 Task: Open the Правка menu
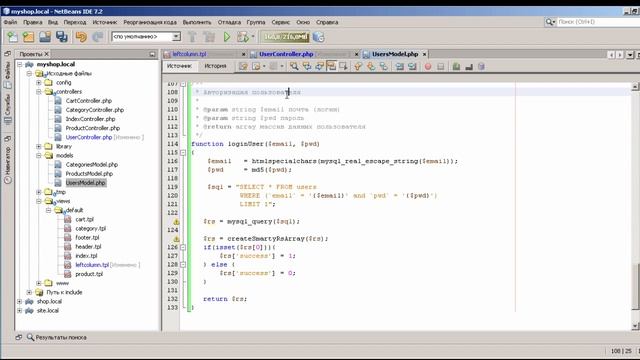pos(33,22)
